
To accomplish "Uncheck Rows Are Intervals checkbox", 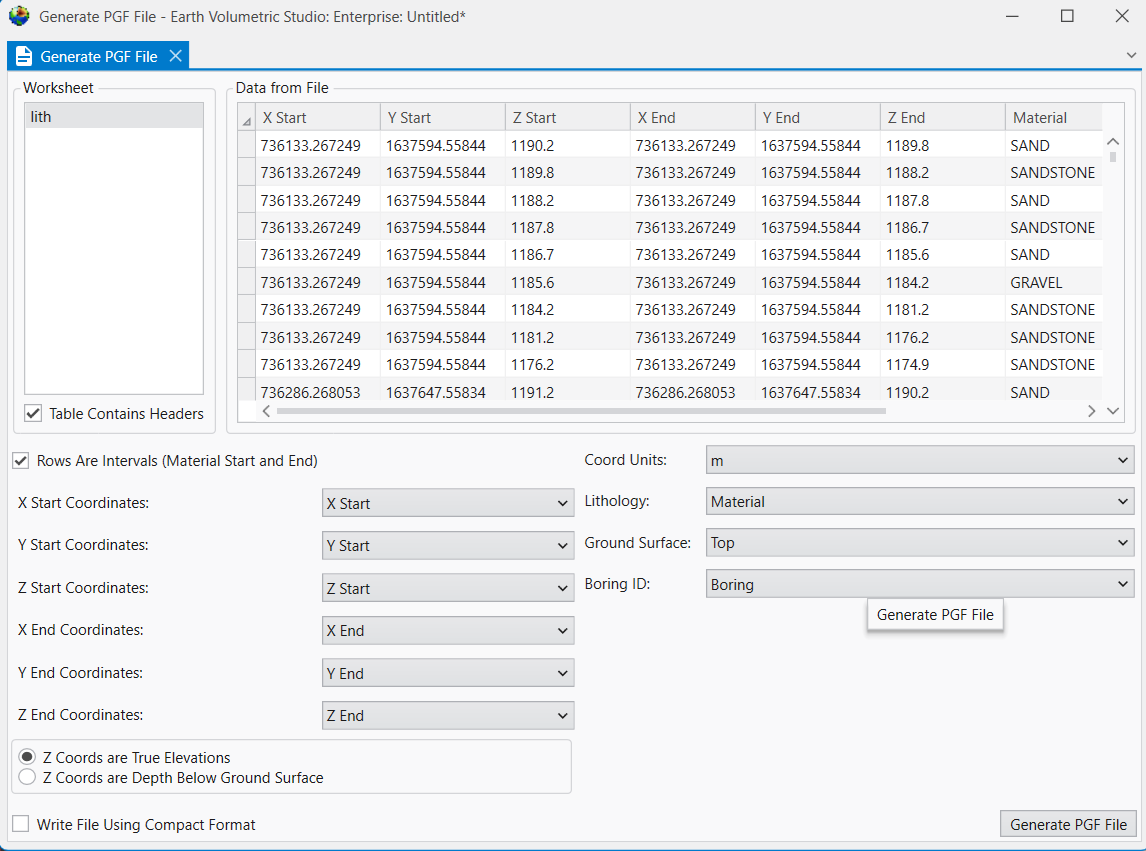I will pyautogui.click(x=21, y=461).
